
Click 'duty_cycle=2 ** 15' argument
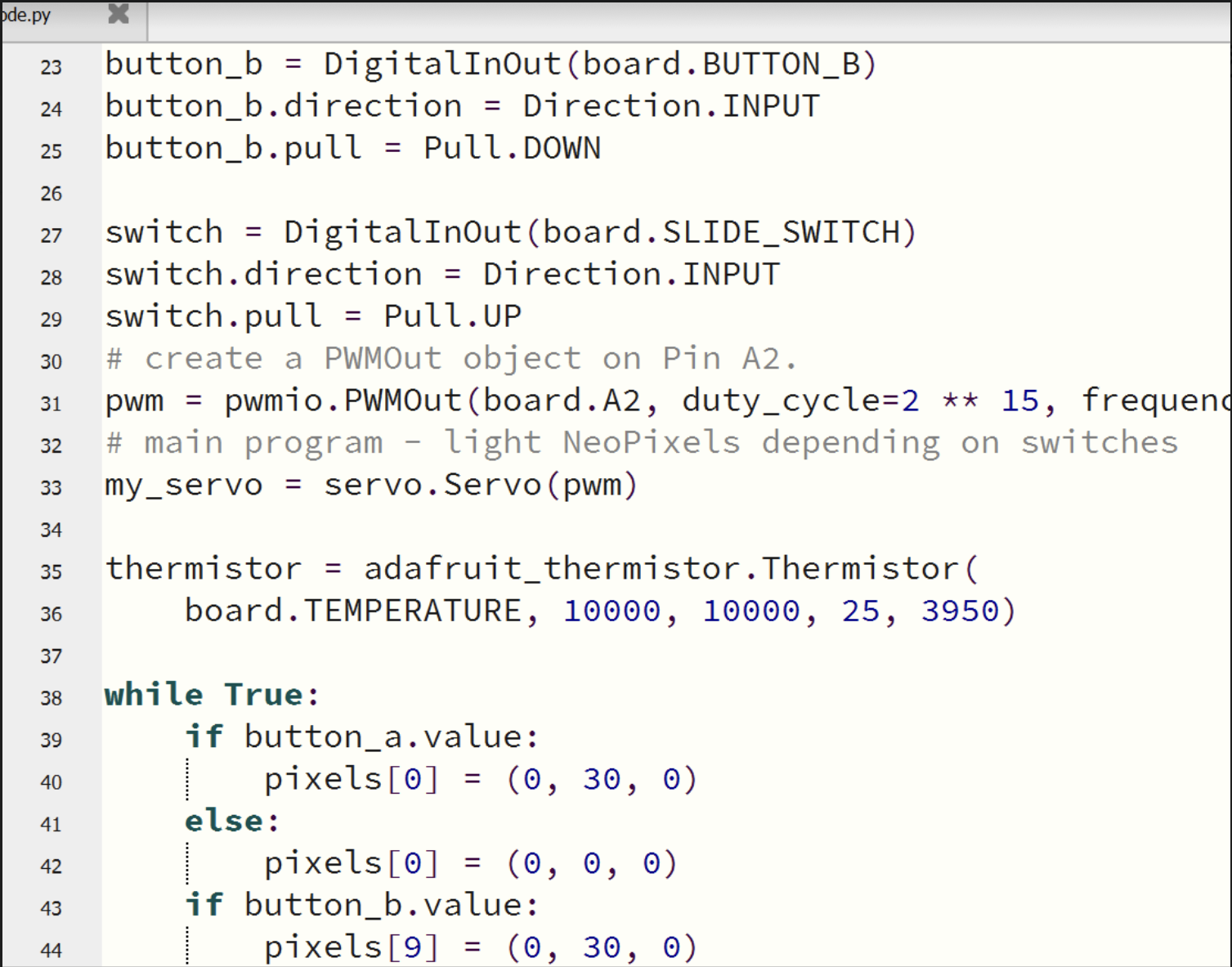click(861, 401)
